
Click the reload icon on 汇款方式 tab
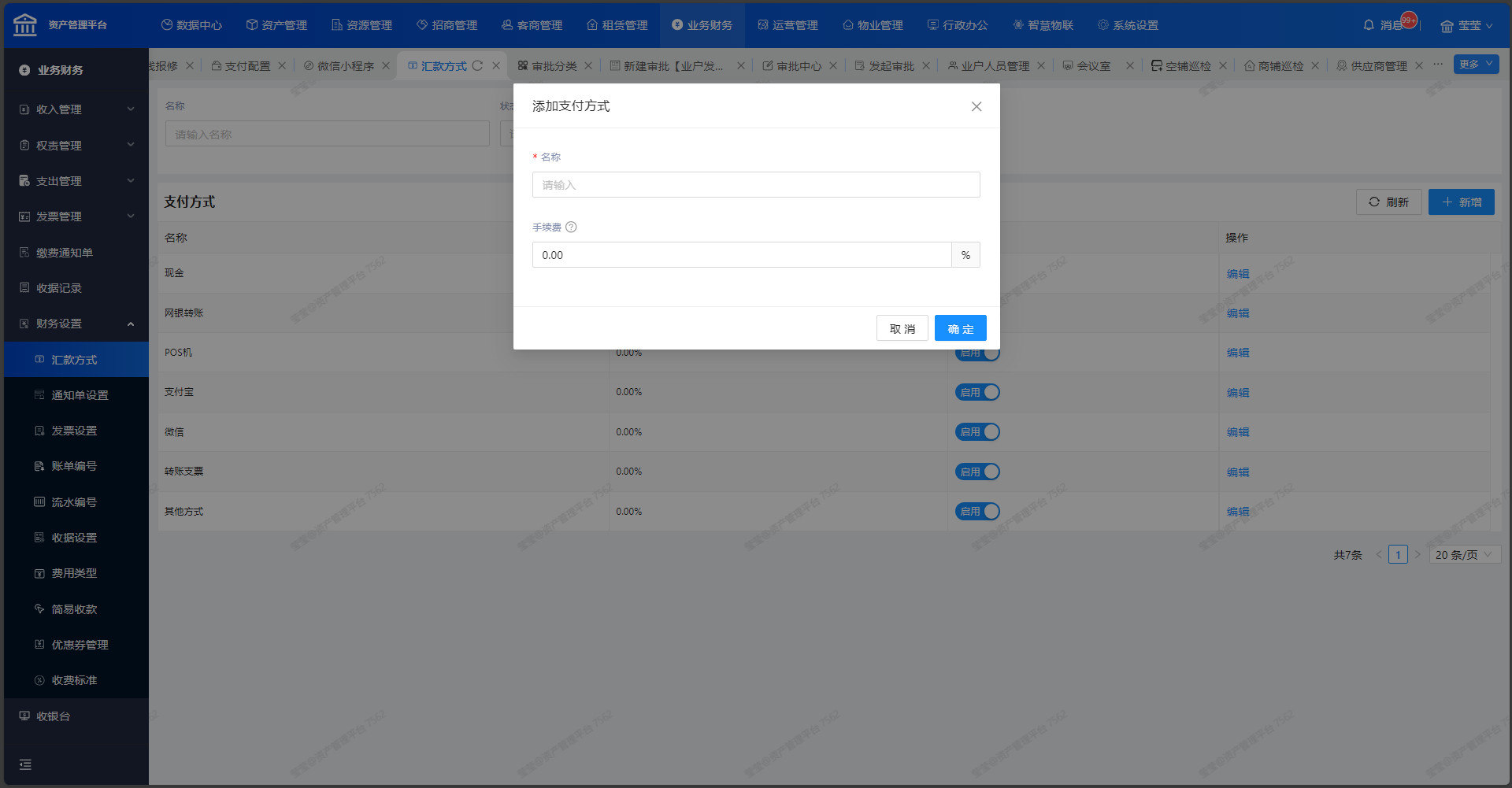point(477,66)
